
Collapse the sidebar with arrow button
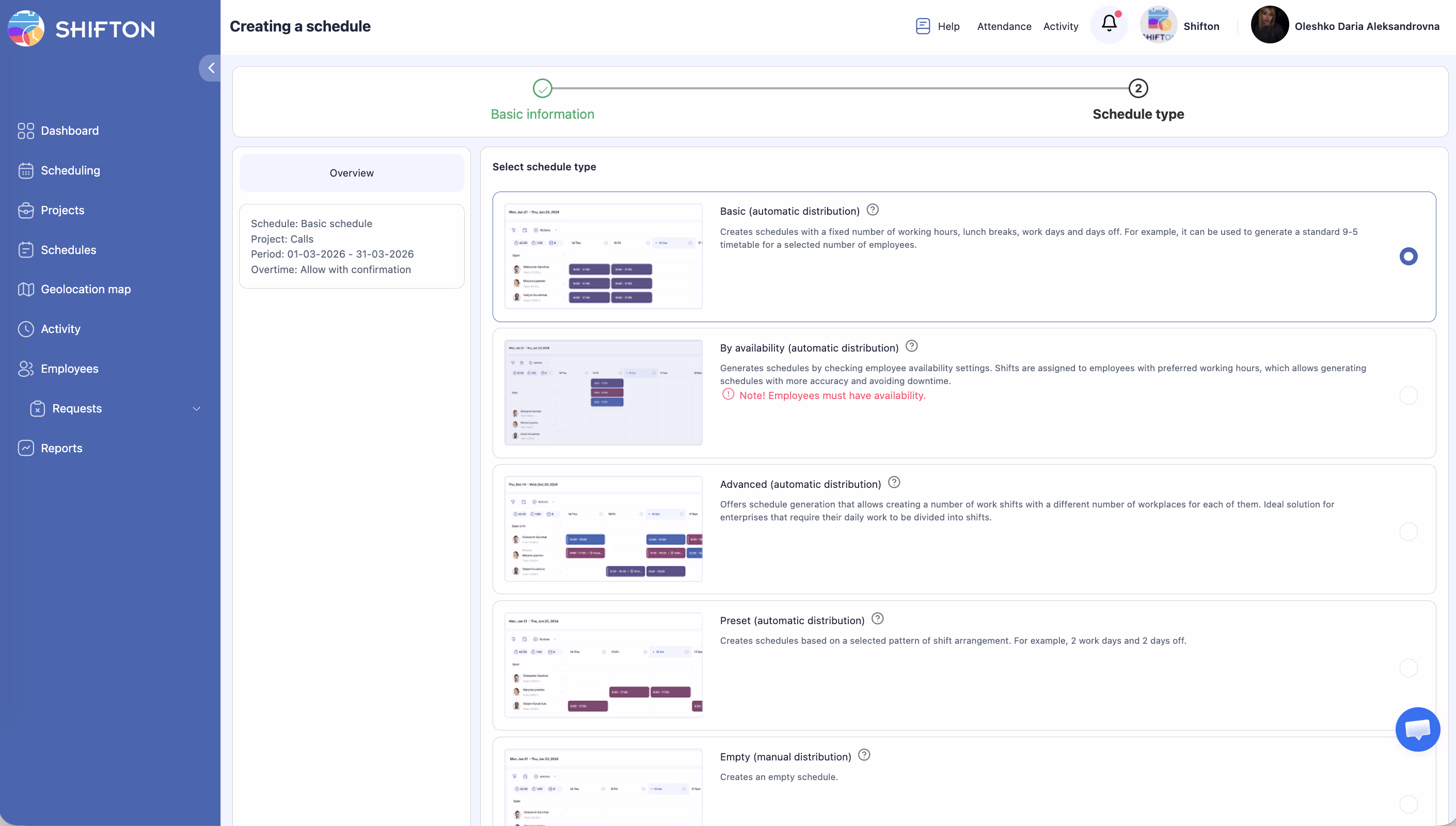click(x=211, y=68)
